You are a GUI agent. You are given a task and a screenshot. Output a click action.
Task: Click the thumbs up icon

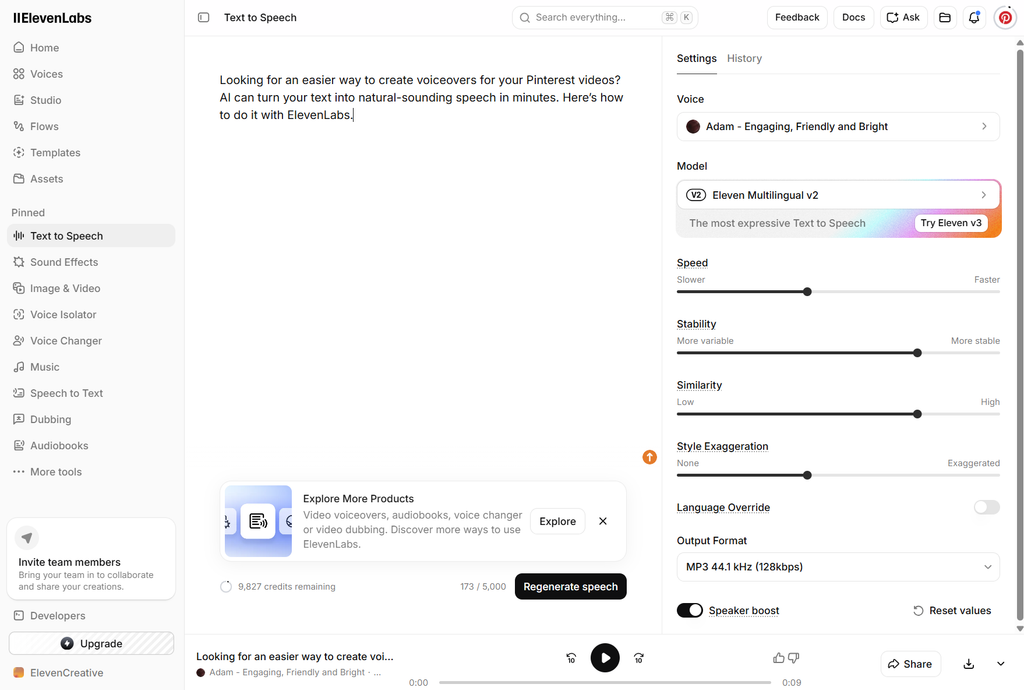click(778, 658)
